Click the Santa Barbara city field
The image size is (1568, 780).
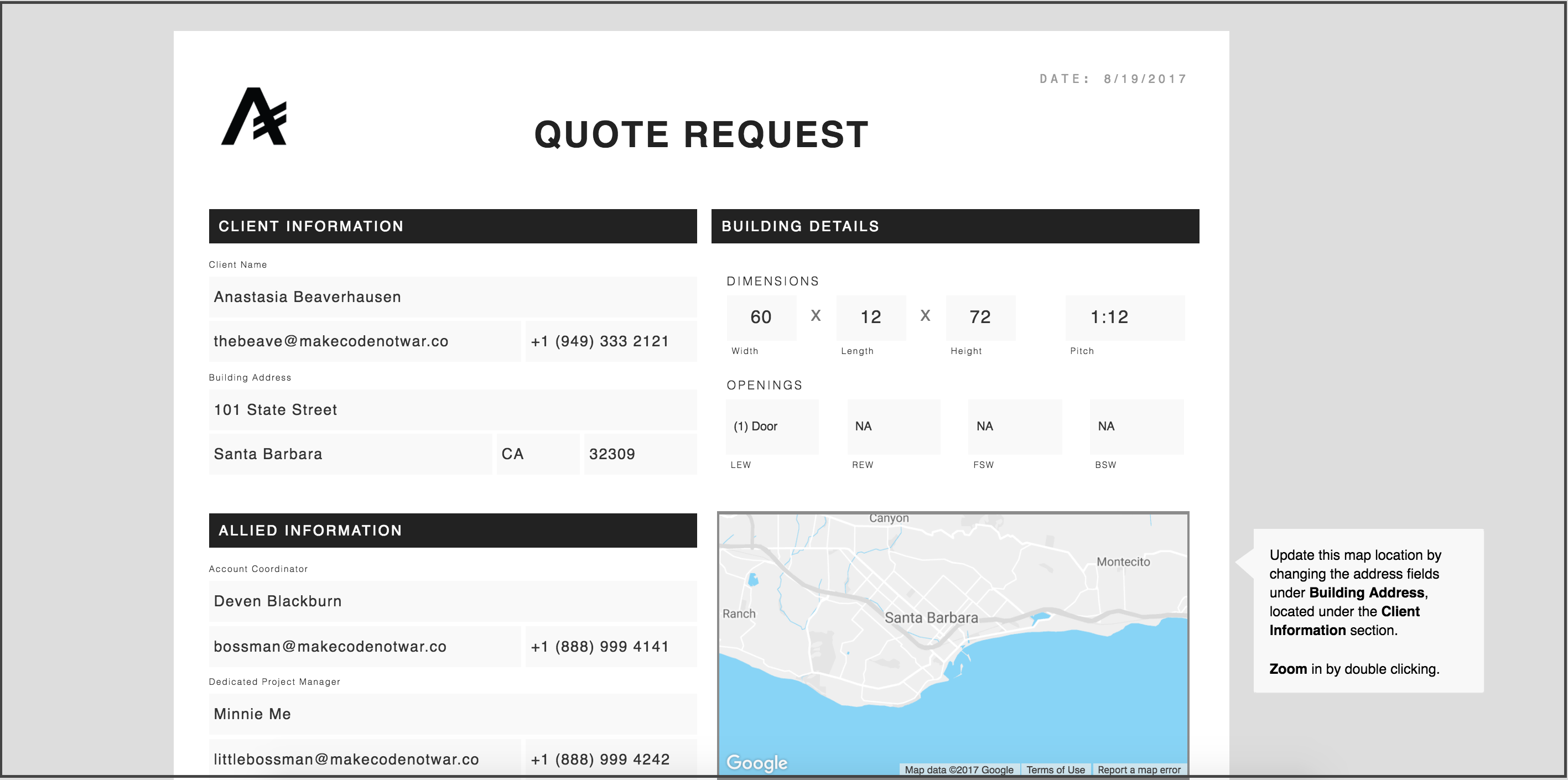click(x=350, y=455)
